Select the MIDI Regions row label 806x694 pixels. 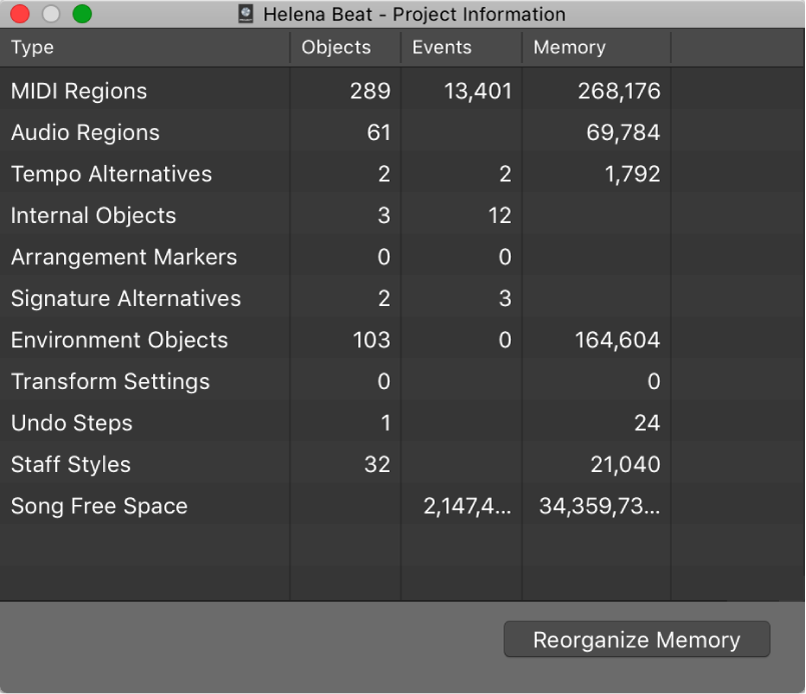pyautogui.click(x=79, y=91)
